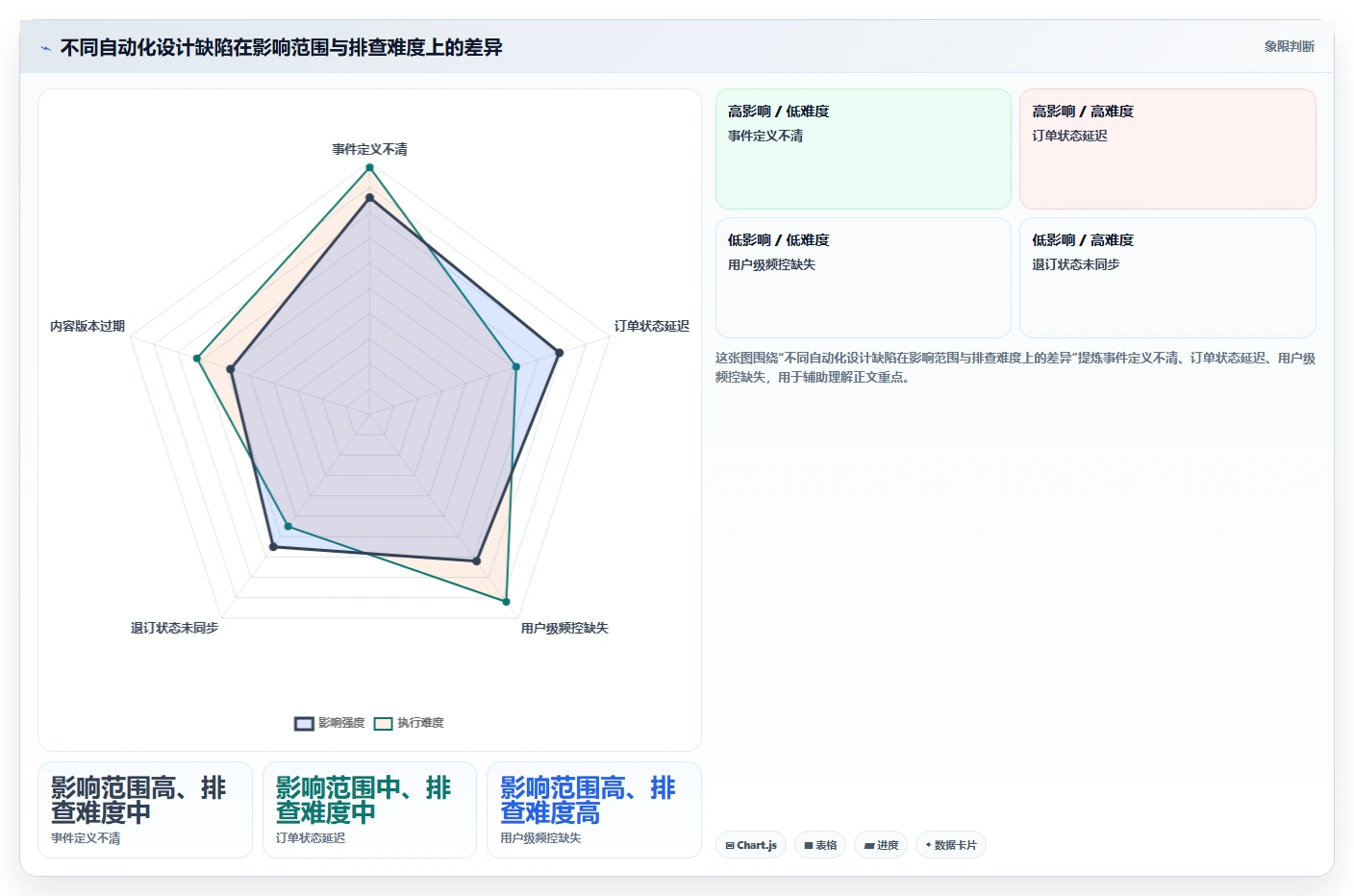The width and height of the screenshot is (1354, 896).
Task: Select the 数据卡片 tag chip
Action: coord(951,845)
